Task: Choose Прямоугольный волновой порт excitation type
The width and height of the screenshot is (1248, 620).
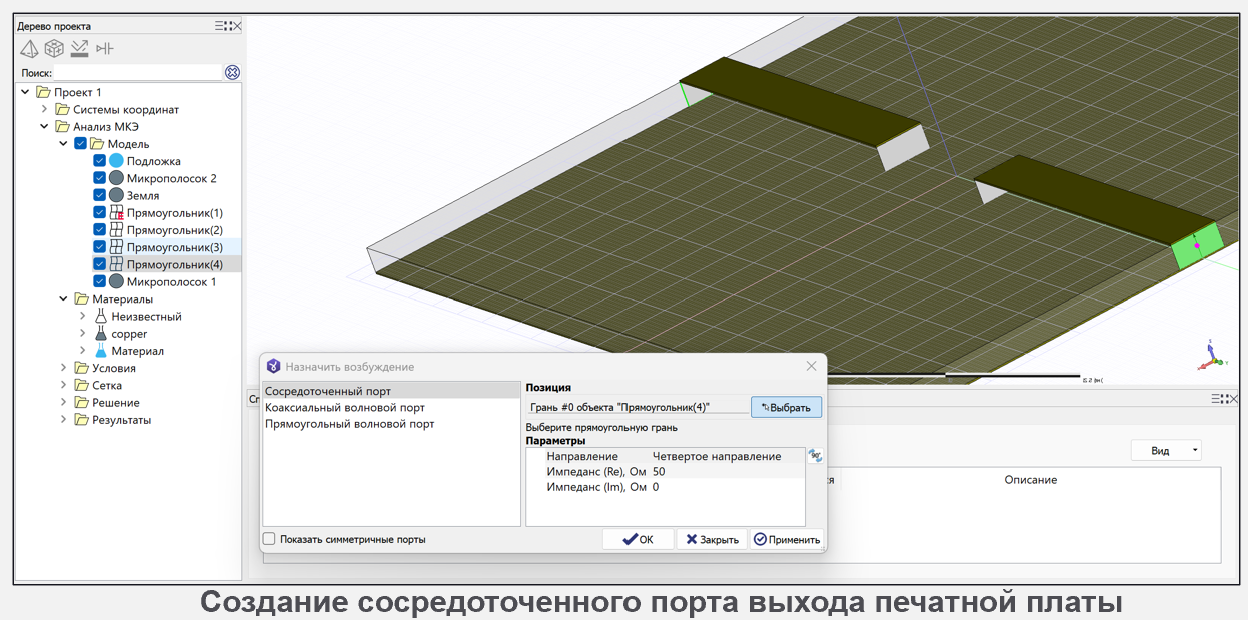Action: (349, 424)
